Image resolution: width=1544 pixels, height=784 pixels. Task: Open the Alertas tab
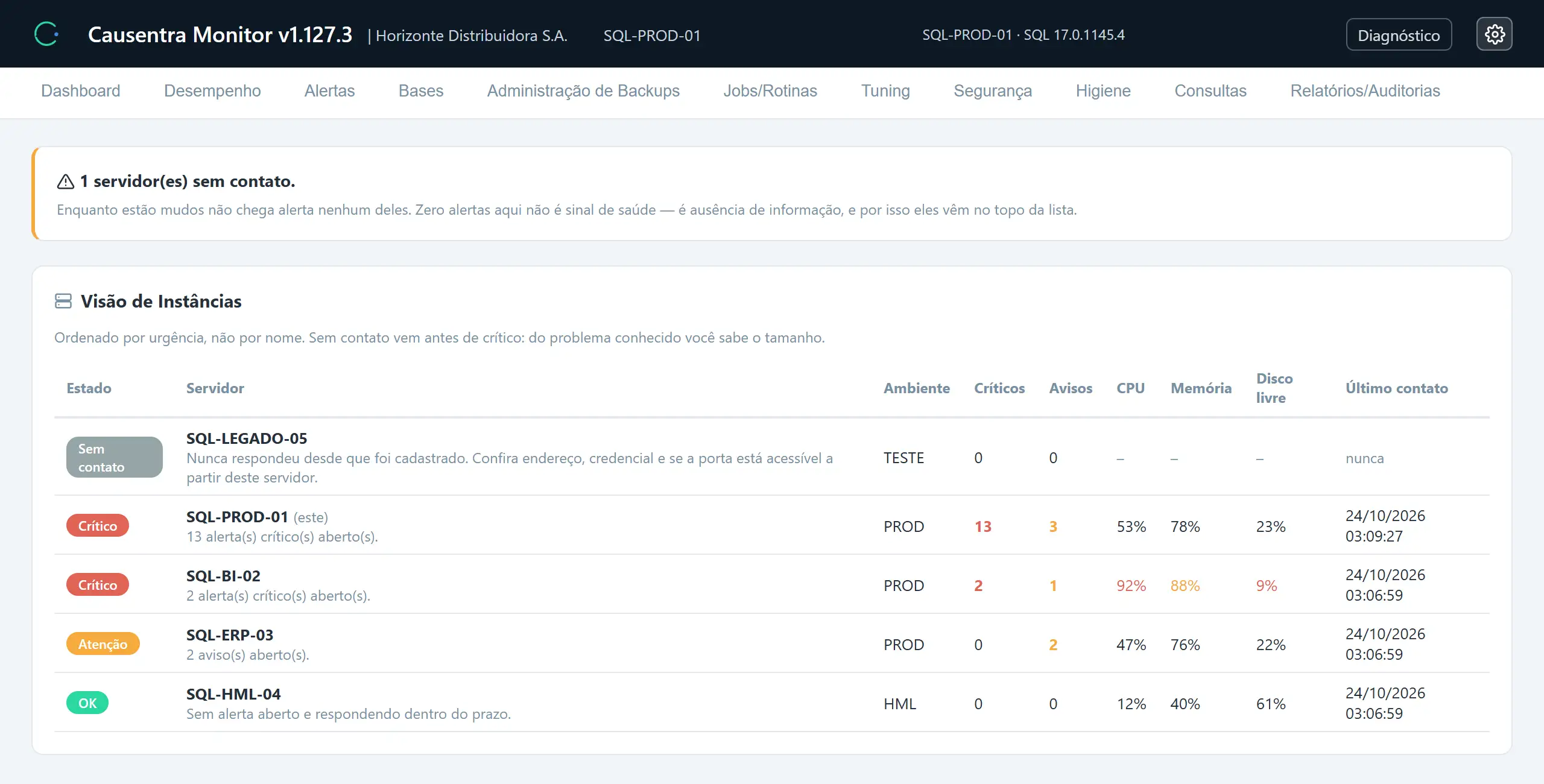click(x=329, y=90)
